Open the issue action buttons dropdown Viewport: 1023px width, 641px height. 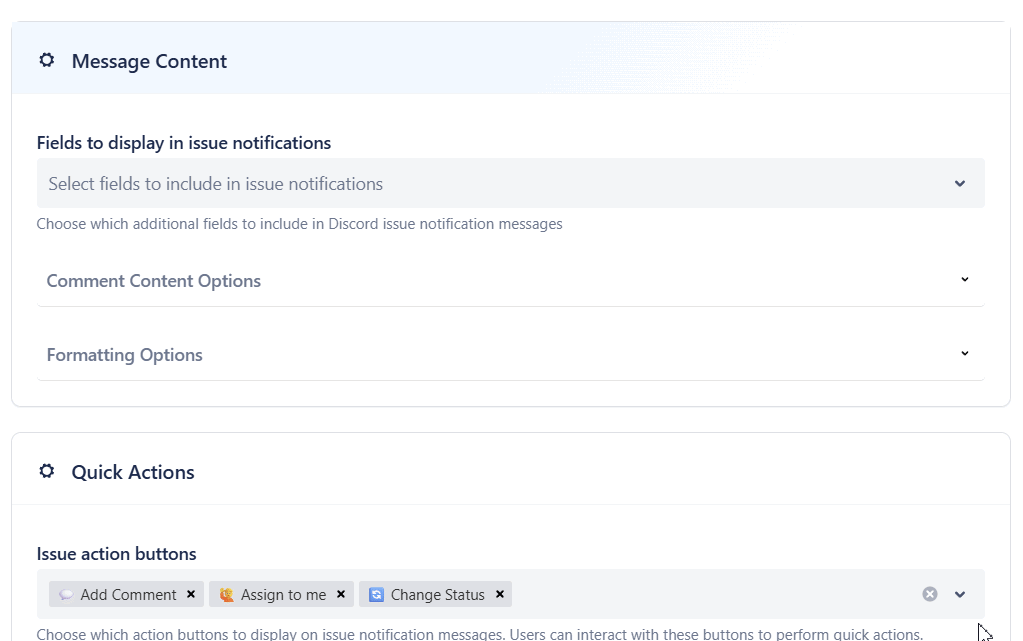pyautogui.click(x=959, y=594)
